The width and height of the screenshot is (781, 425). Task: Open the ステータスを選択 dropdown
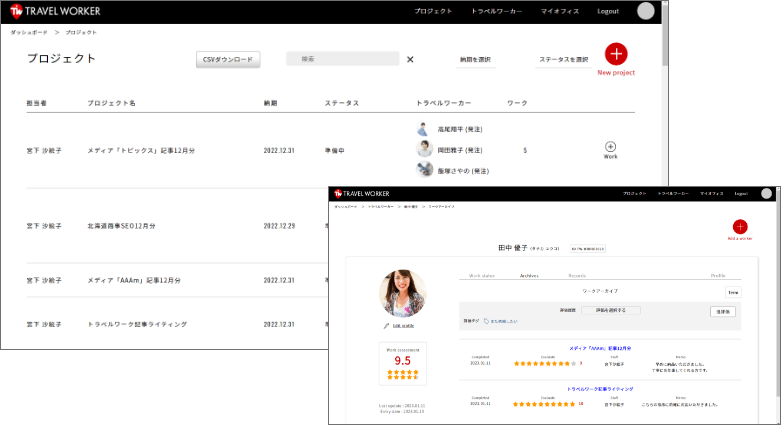point(563,59)
